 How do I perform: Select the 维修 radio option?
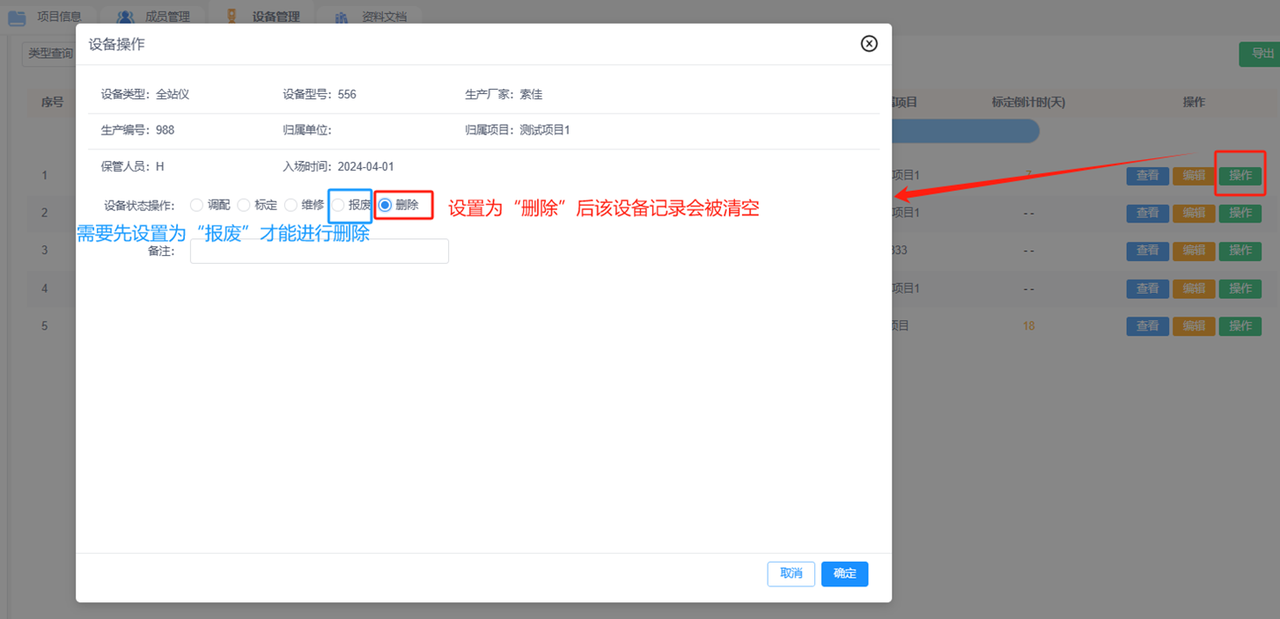pyautogui.click(x=291, y=205)
